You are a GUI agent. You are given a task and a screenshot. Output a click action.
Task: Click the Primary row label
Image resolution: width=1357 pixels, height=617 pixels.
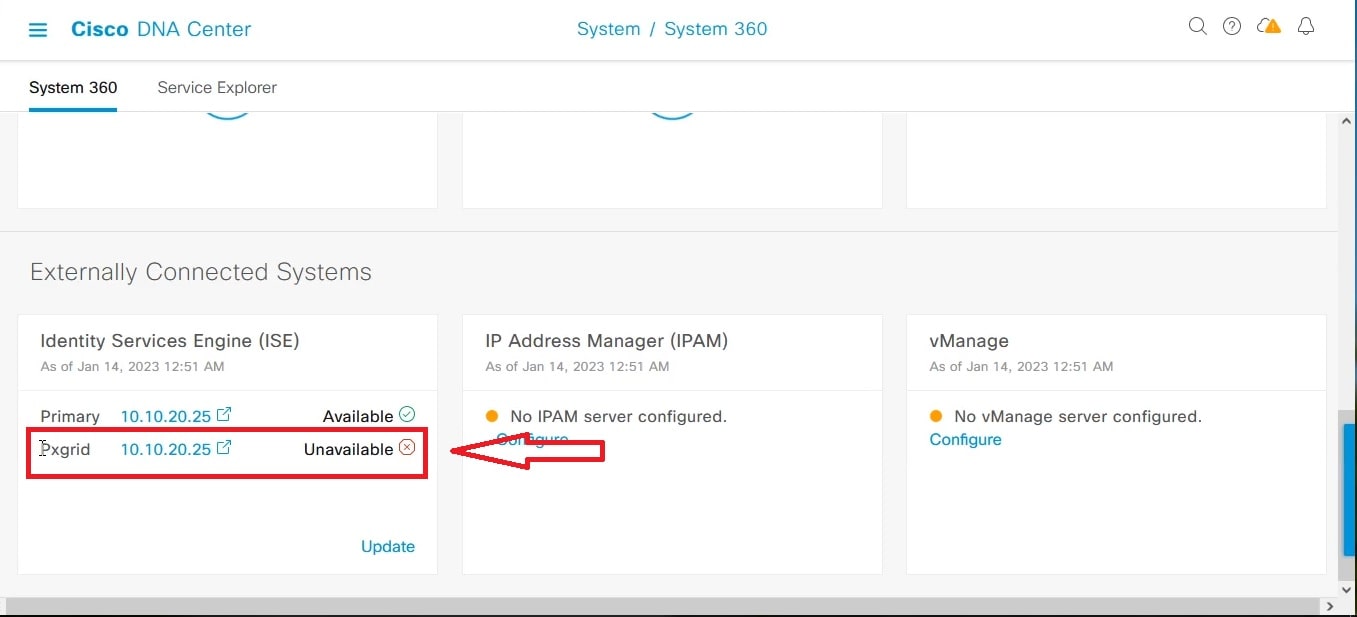[70, 416]
